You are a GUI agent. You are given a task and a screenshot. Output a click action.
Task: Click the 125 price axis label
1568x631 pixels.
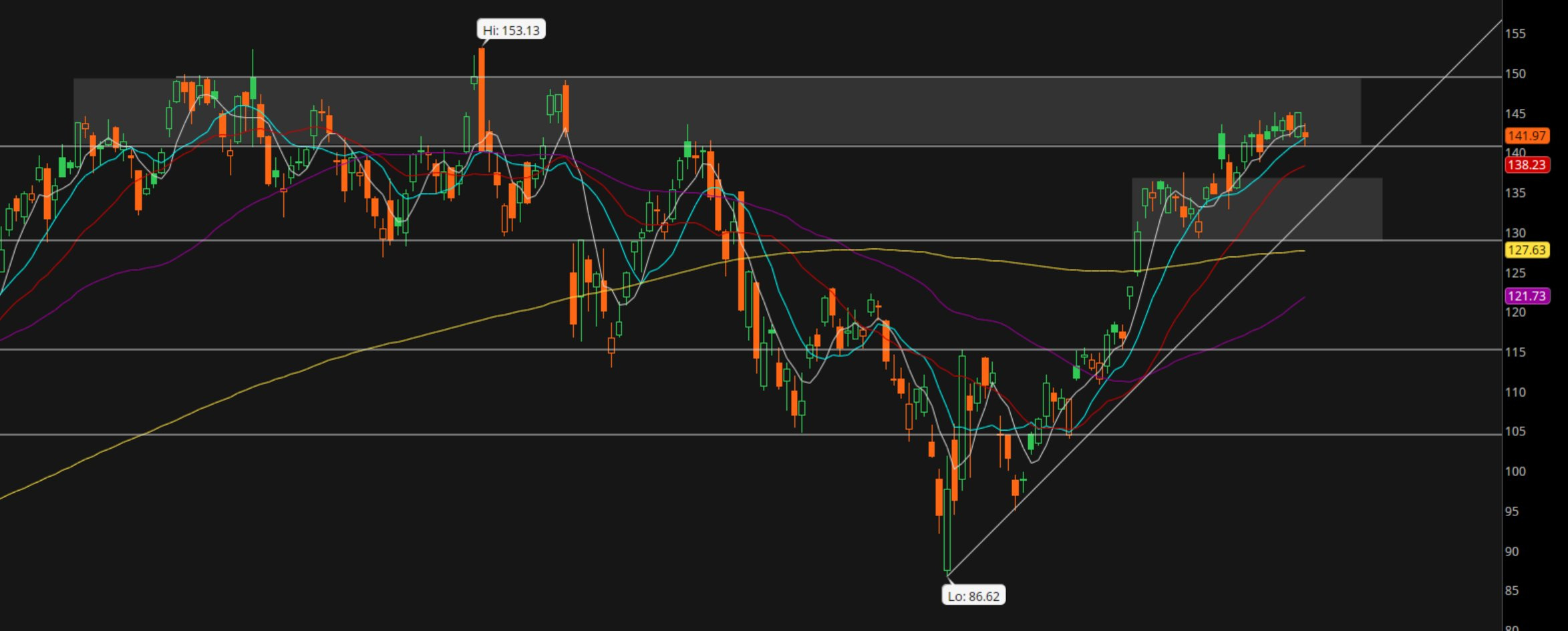[1515, 272]
